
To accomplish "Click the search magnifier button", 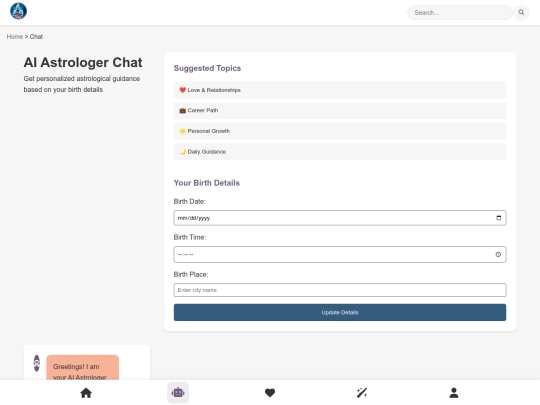I will click(x=521, y=12).
